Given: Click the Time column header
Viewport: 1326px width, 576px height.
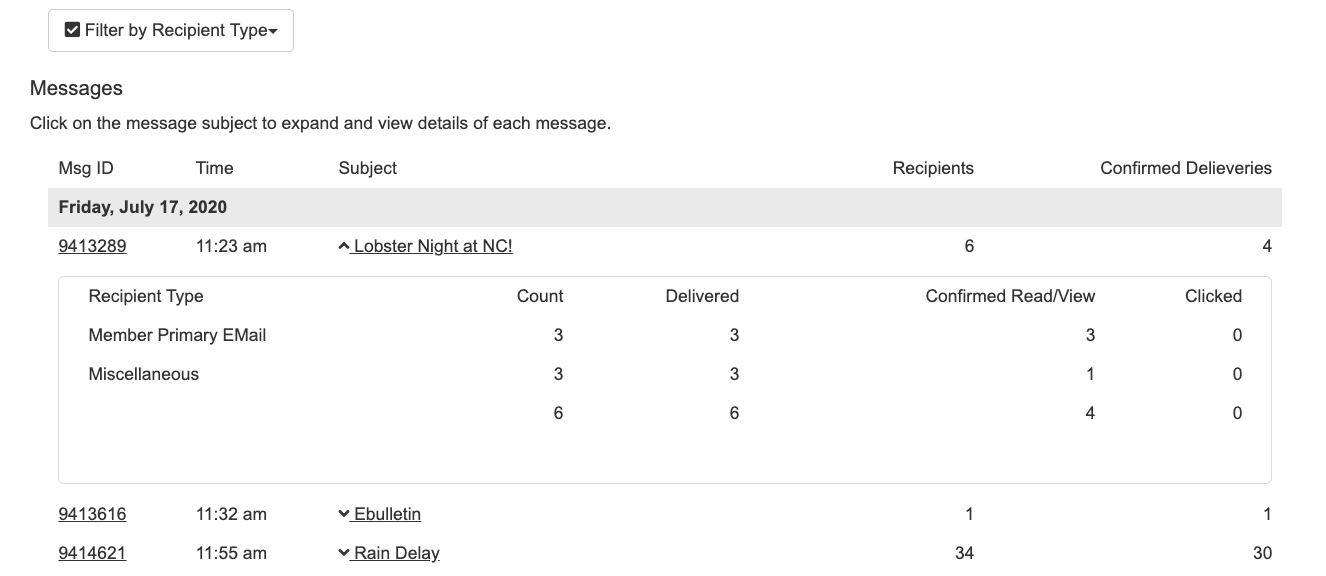Looking at the screenshot, I should point(214,168).
